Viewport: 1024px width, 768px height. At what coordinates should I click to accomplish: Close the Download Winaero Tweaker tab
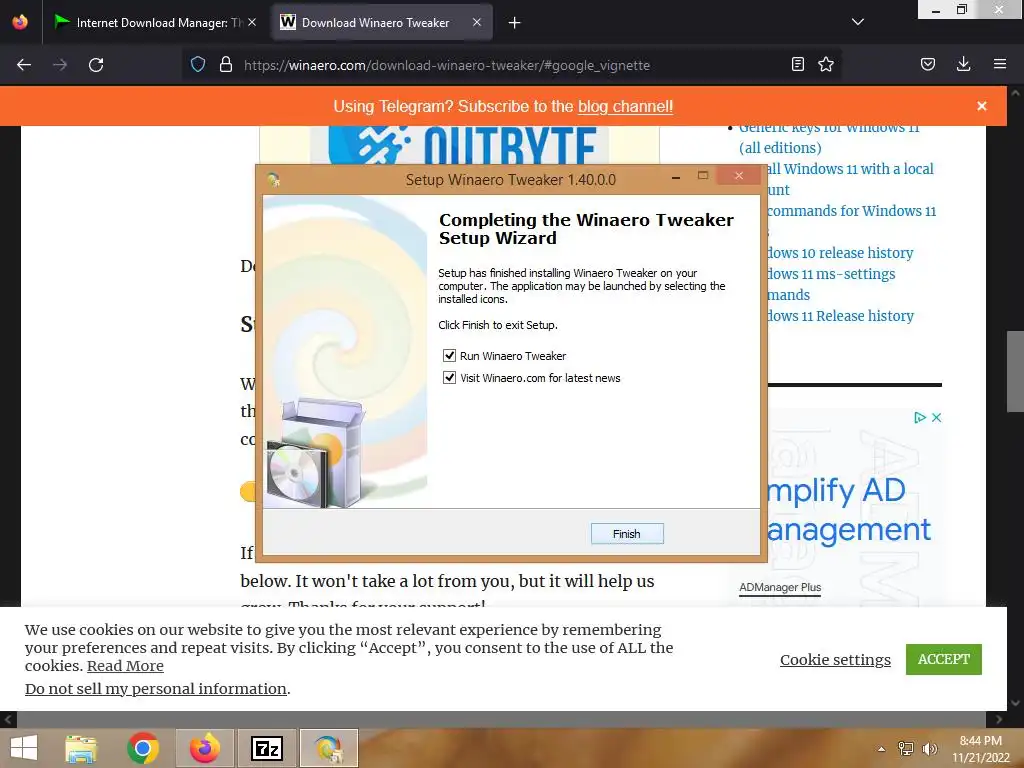coord(477,22)
